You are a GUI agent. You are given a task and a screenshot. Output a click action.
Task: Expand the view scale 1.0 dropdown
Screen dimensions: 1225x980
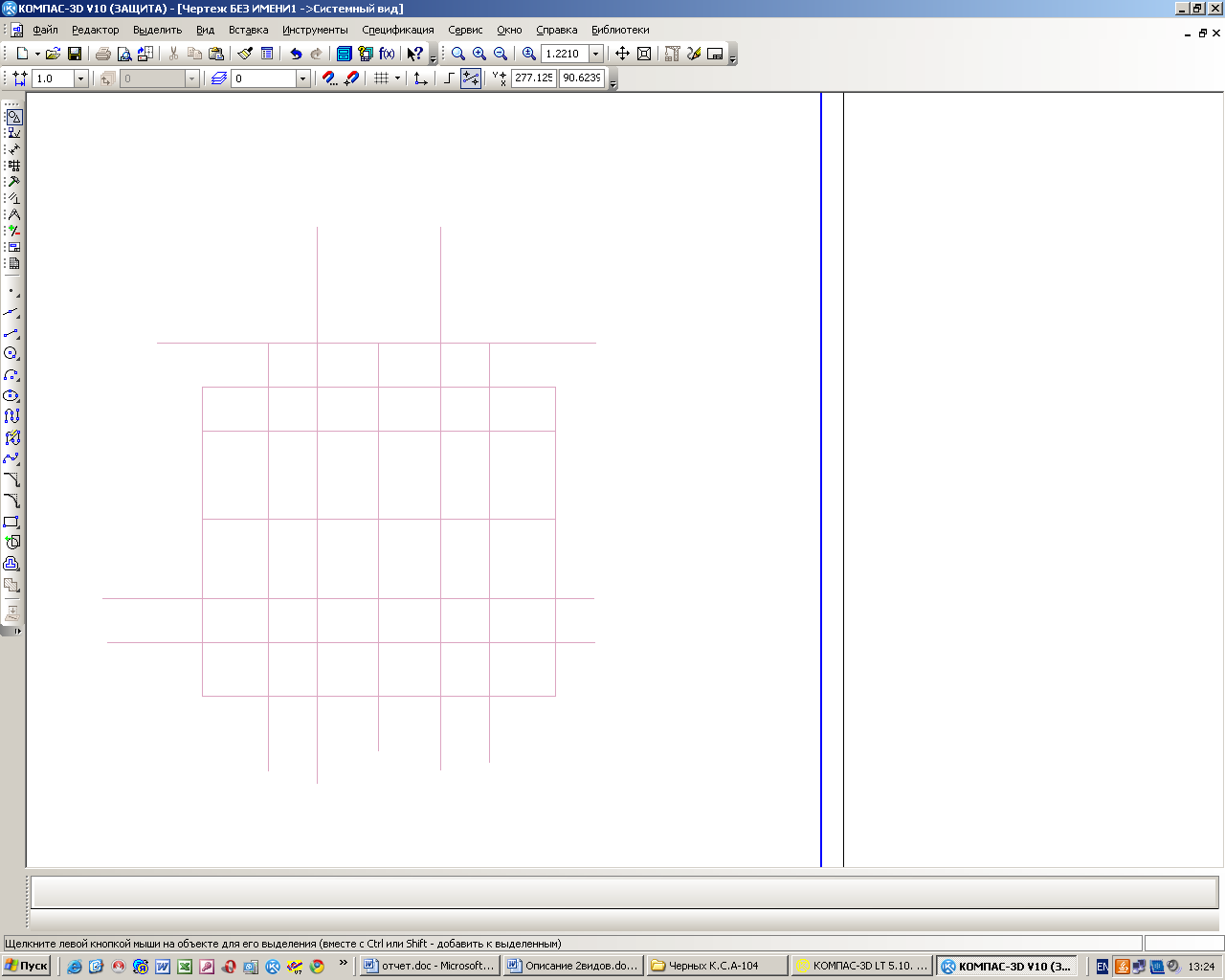tap(81, 78)
